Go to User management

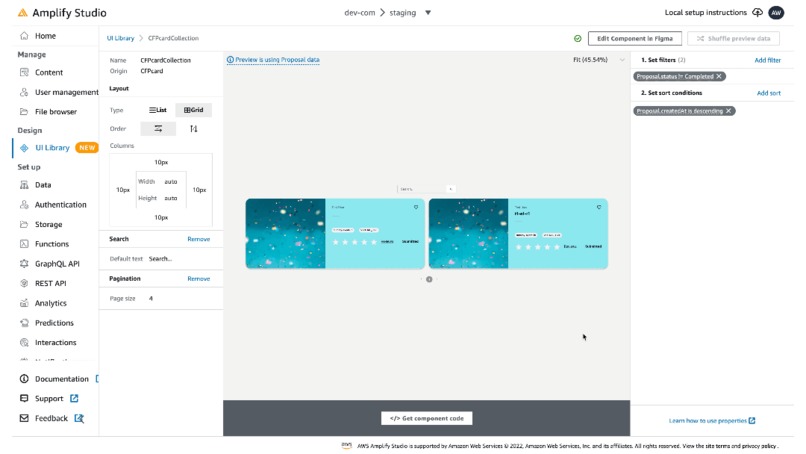pyautogui.click(x=66, y=92)
